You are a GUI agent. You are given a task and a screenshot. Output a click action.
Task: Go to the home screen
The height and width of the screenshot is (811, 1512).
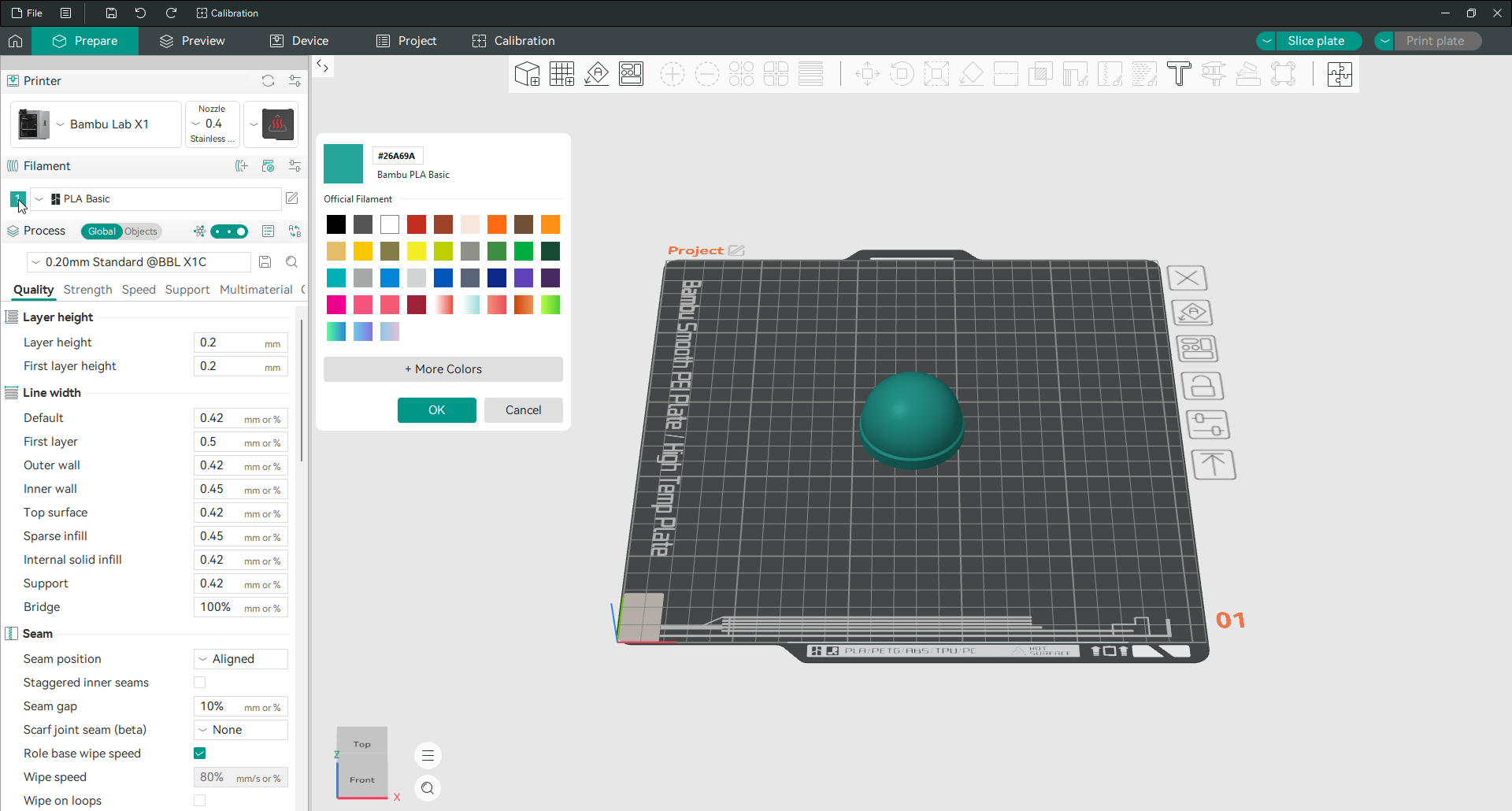pyautogui.click(x=16, y=41)
